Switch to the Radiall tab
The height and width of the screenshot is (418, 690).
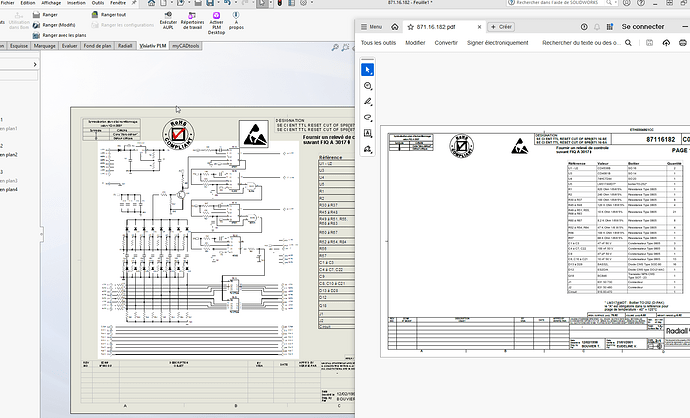coord(125,46)
